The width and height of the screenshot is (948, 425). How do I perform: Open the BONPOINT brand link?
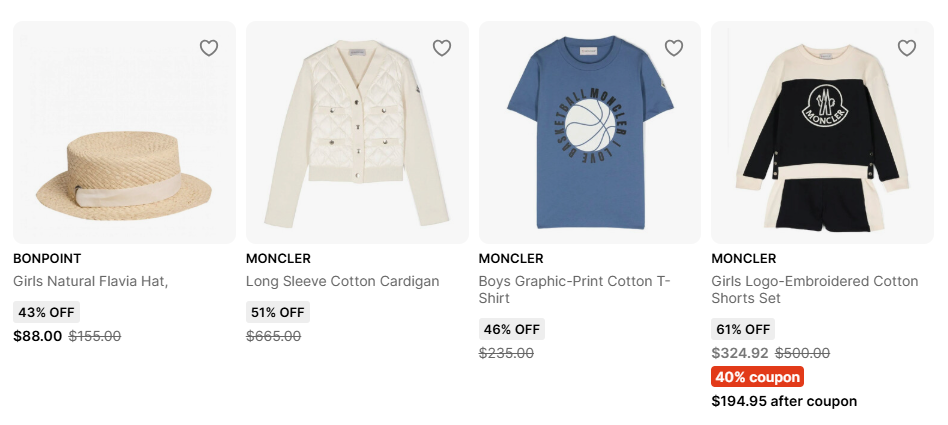pos(47,258)
